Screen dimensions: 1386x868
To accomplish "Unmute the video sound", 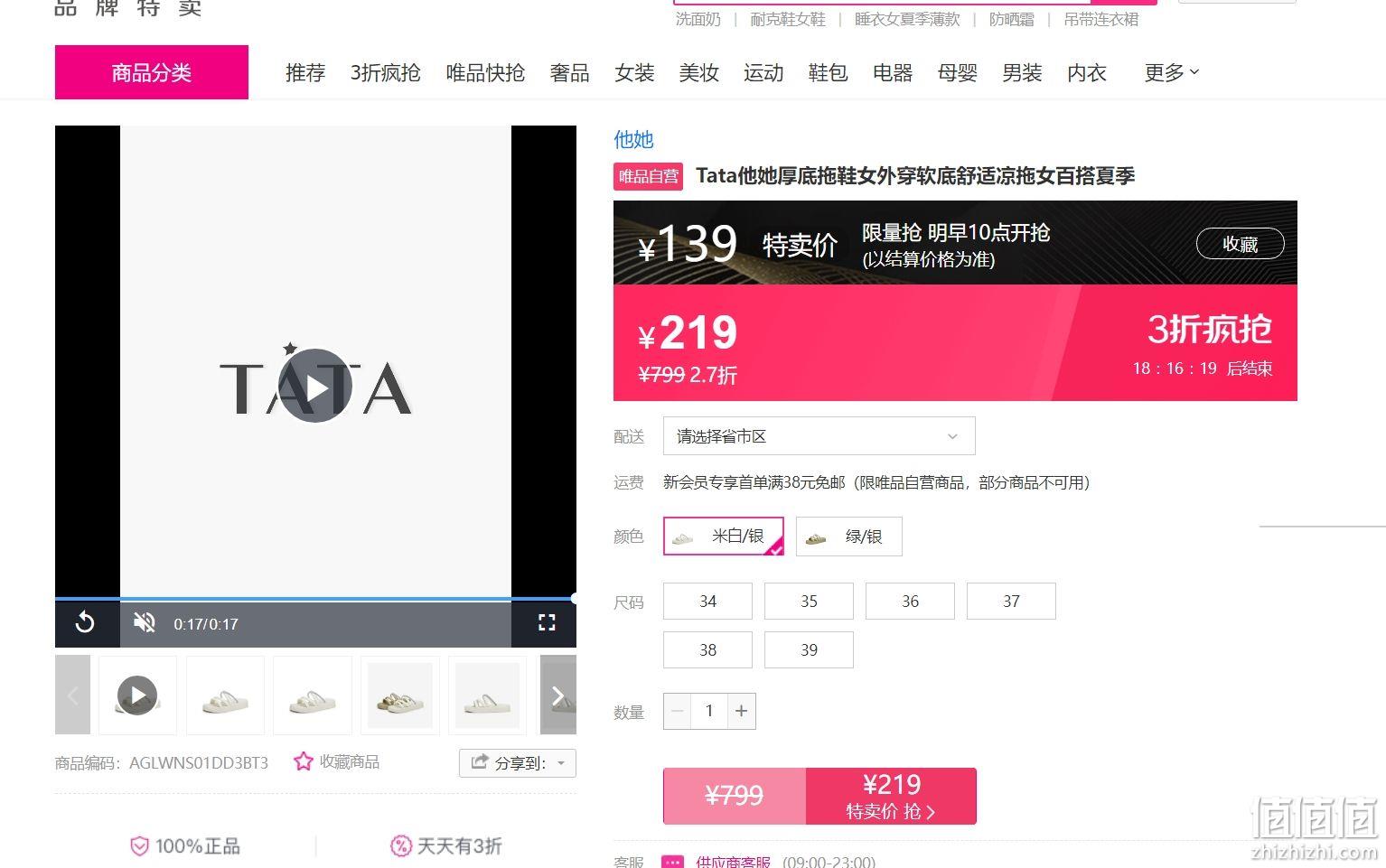I will pyautogui.click(x=144, y=622).
